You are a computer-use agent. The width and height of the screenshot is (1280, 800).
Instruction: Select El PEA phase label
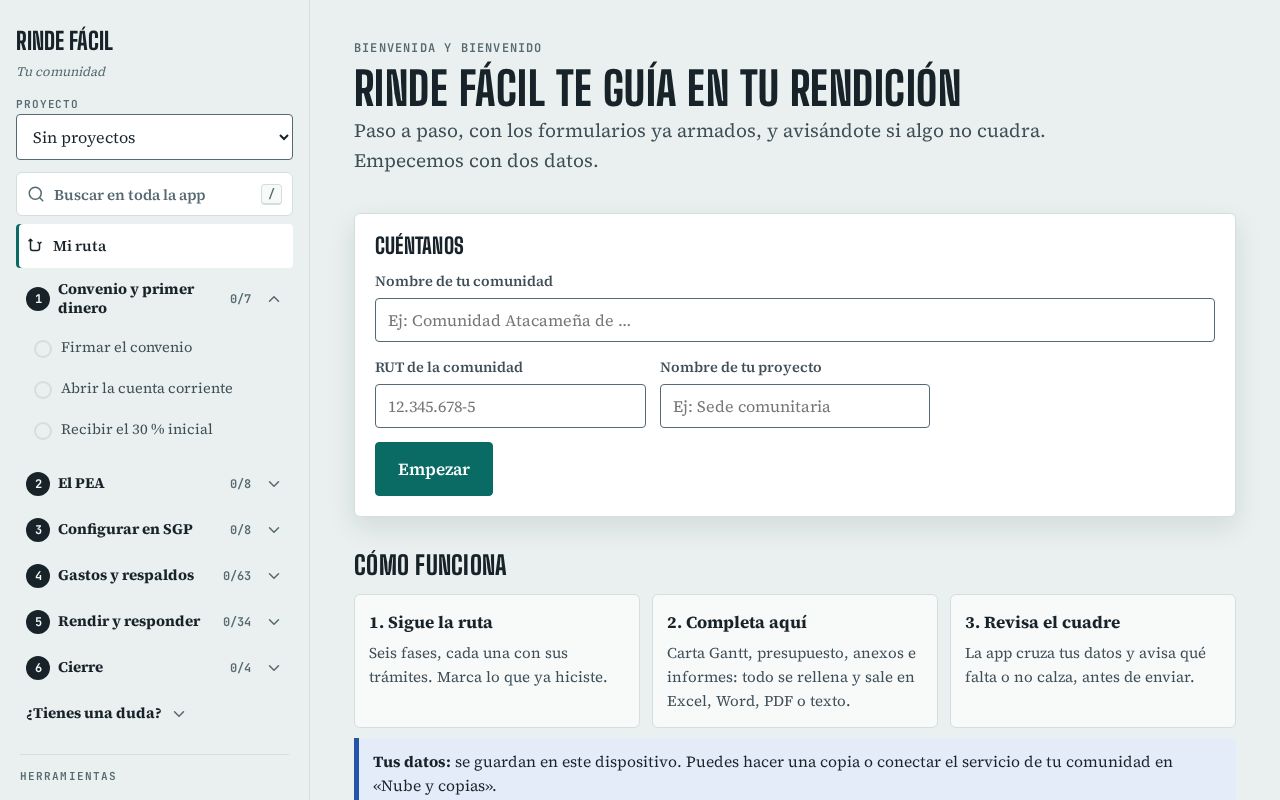click(81, 483)
